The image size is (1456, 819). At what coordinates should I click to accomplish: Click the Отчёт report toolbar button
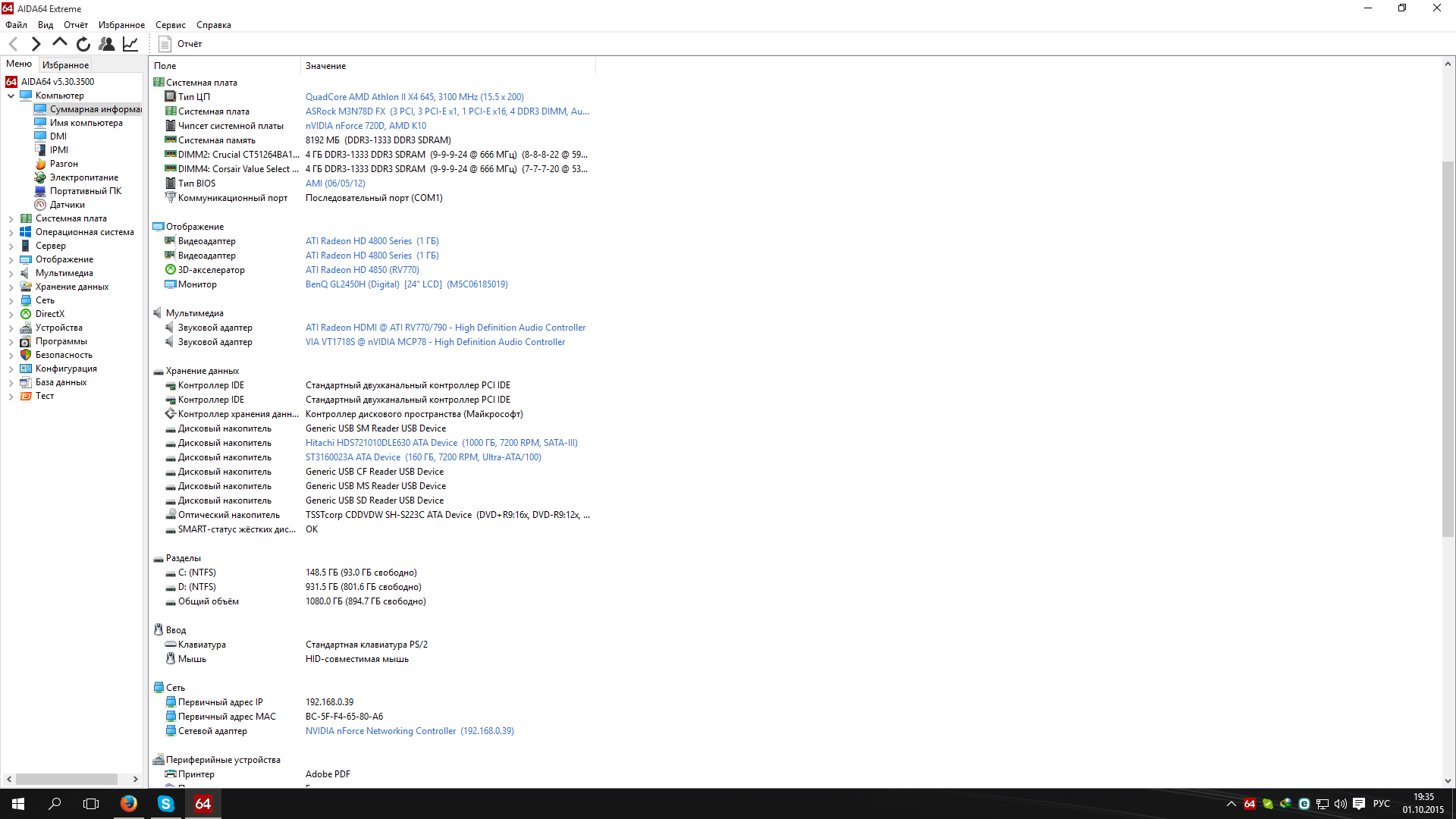click(x=180, y=44)
